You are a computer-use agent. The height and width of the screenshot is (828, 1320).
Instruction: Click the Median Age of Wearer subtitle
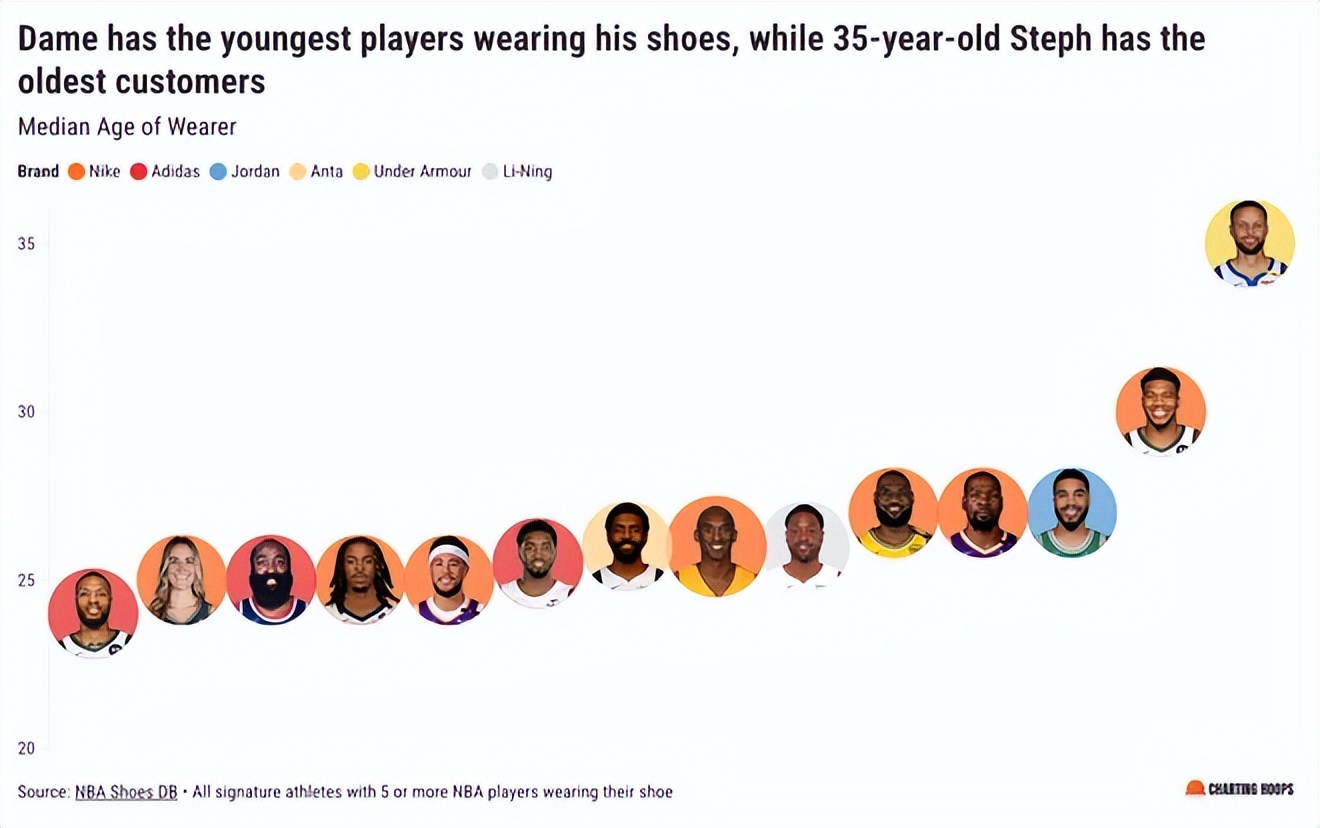click(127, 127)
